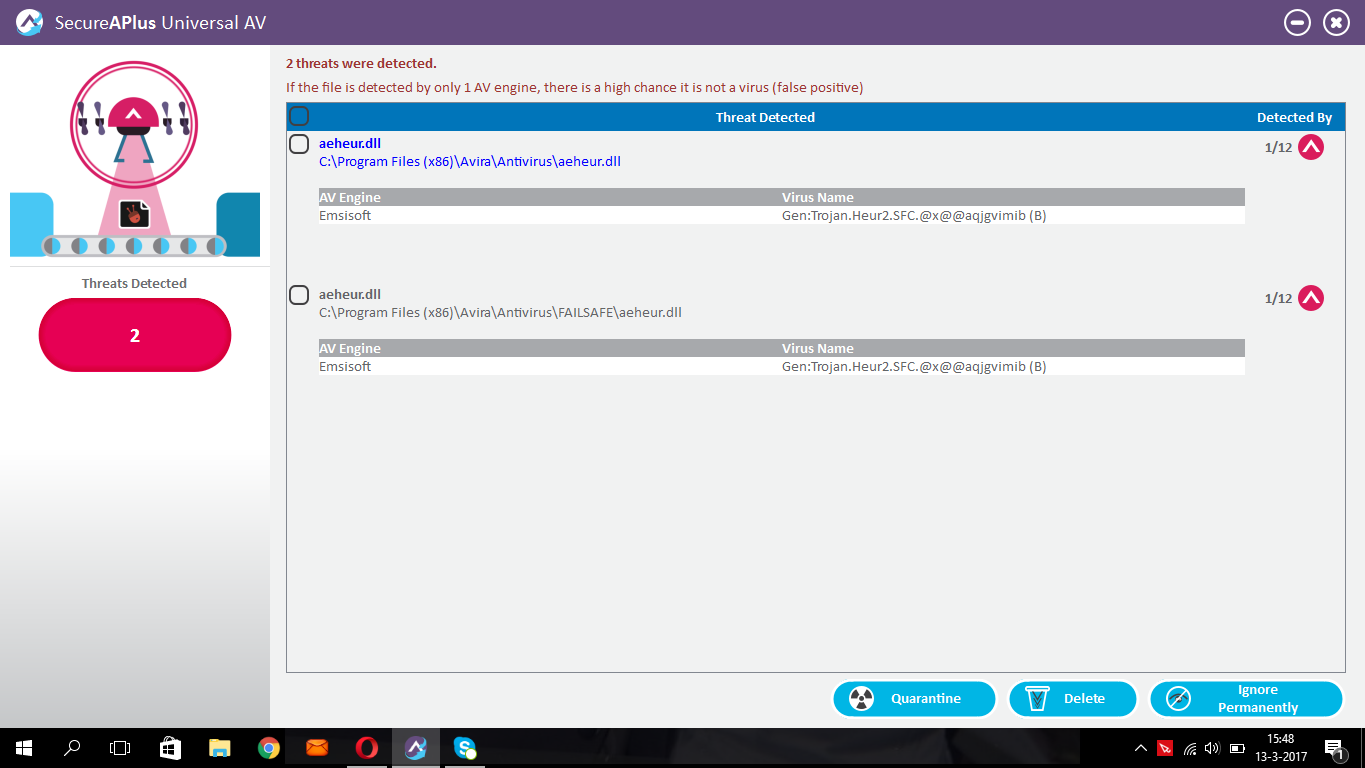Tick the select-all checkbox in the Threat Detected header

pos(299,117)
